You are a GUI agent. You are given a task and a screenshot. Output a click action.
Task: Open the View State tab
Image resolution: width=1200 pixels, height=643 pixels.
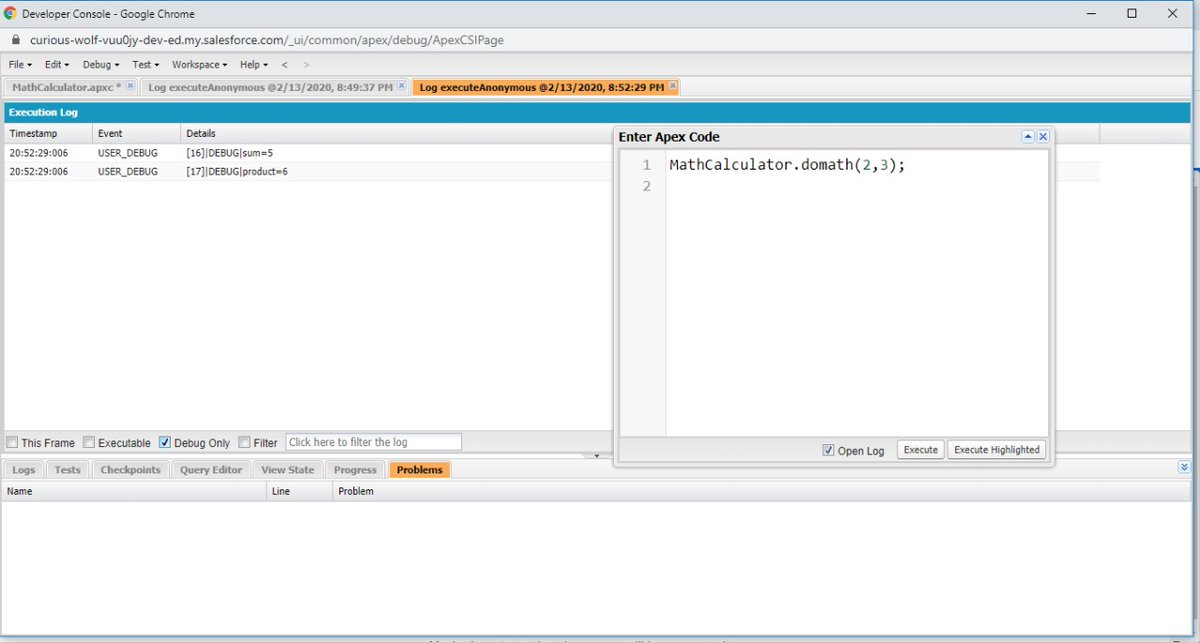pos(288,470)
